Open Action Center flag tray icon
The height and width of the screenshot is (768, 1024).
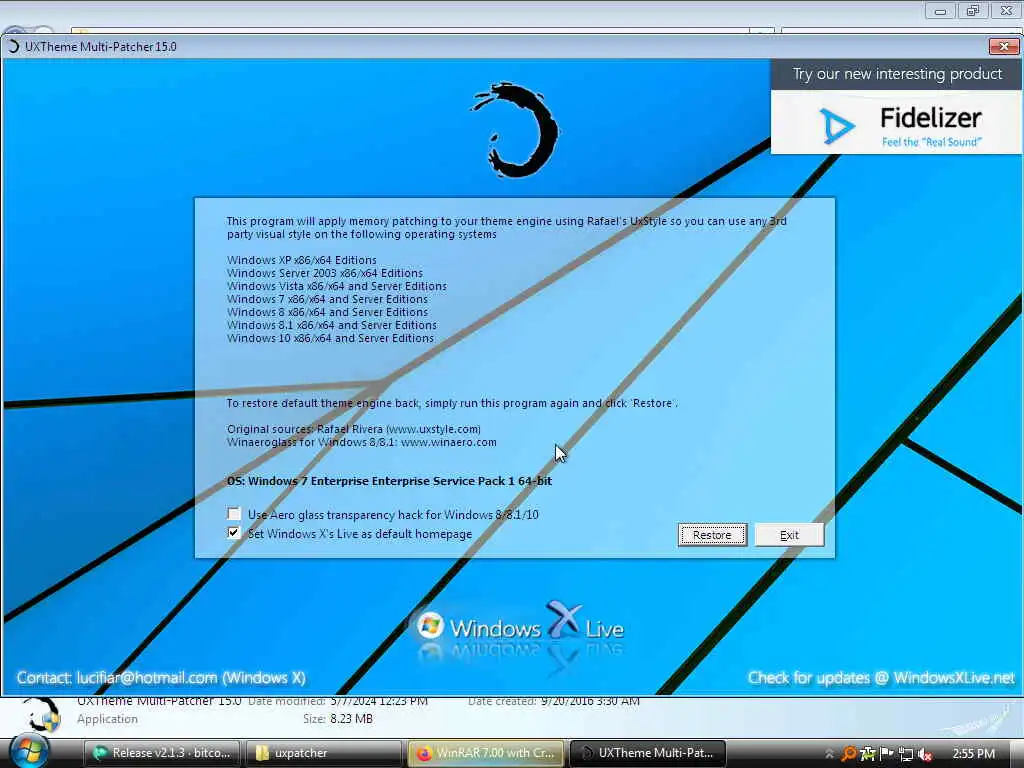[886, 753]
